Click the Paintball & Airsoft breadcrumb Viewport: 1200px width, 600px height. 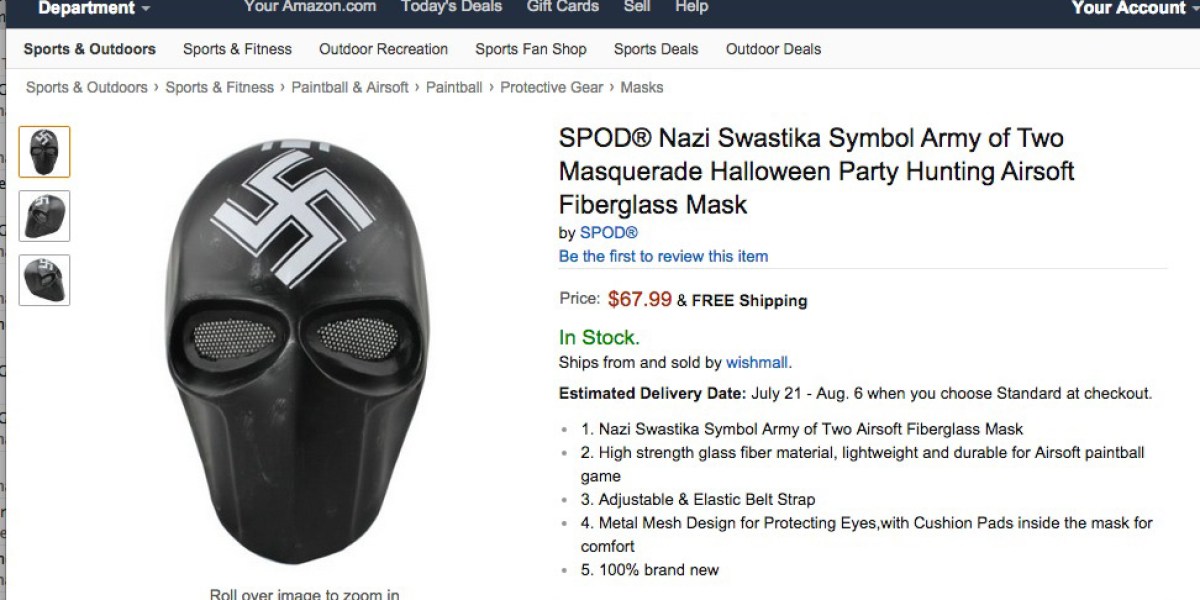pos(350,87)
